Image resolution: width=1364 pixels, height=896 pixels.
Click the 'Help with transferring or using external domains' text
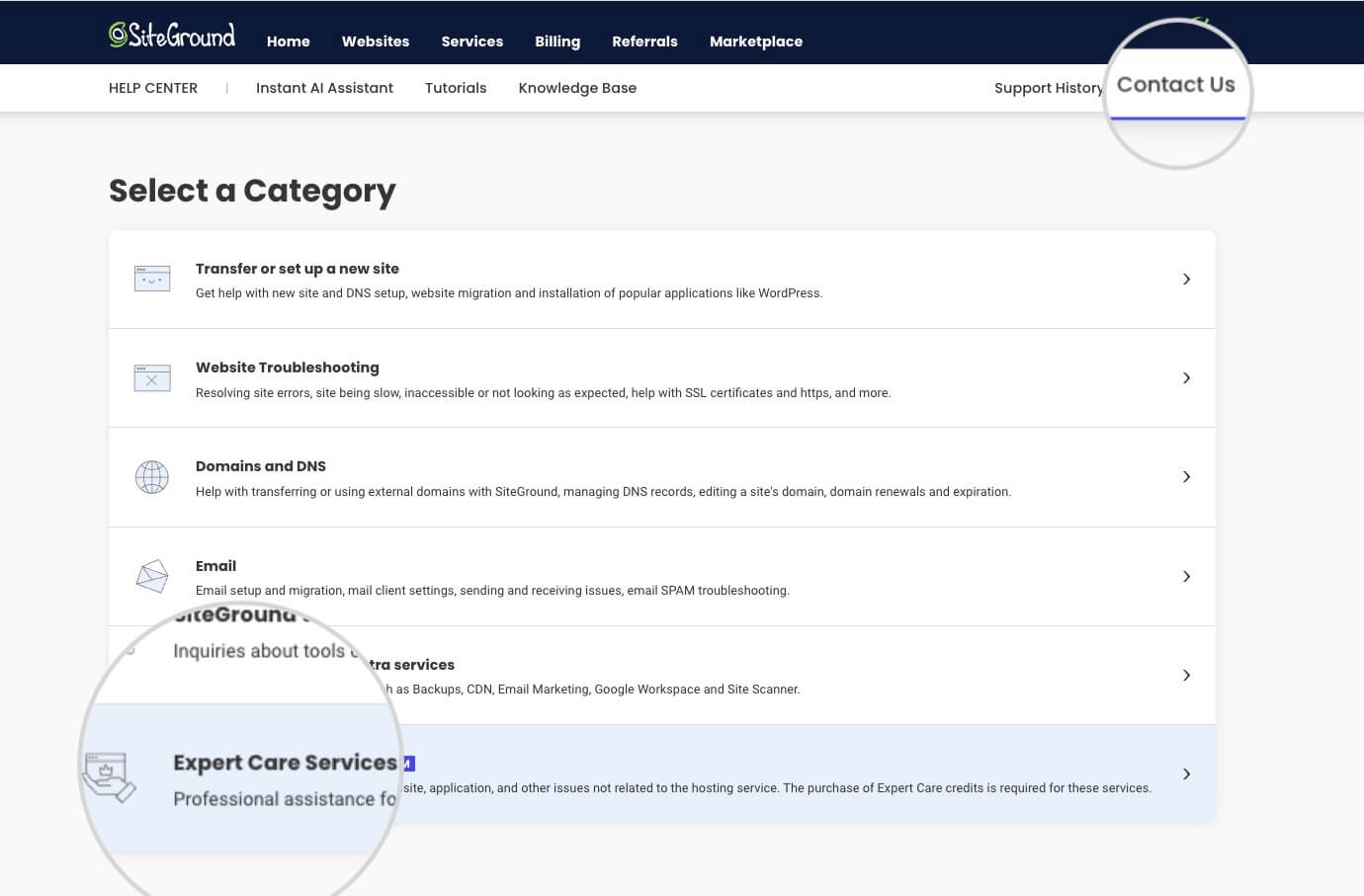point(603,492)
